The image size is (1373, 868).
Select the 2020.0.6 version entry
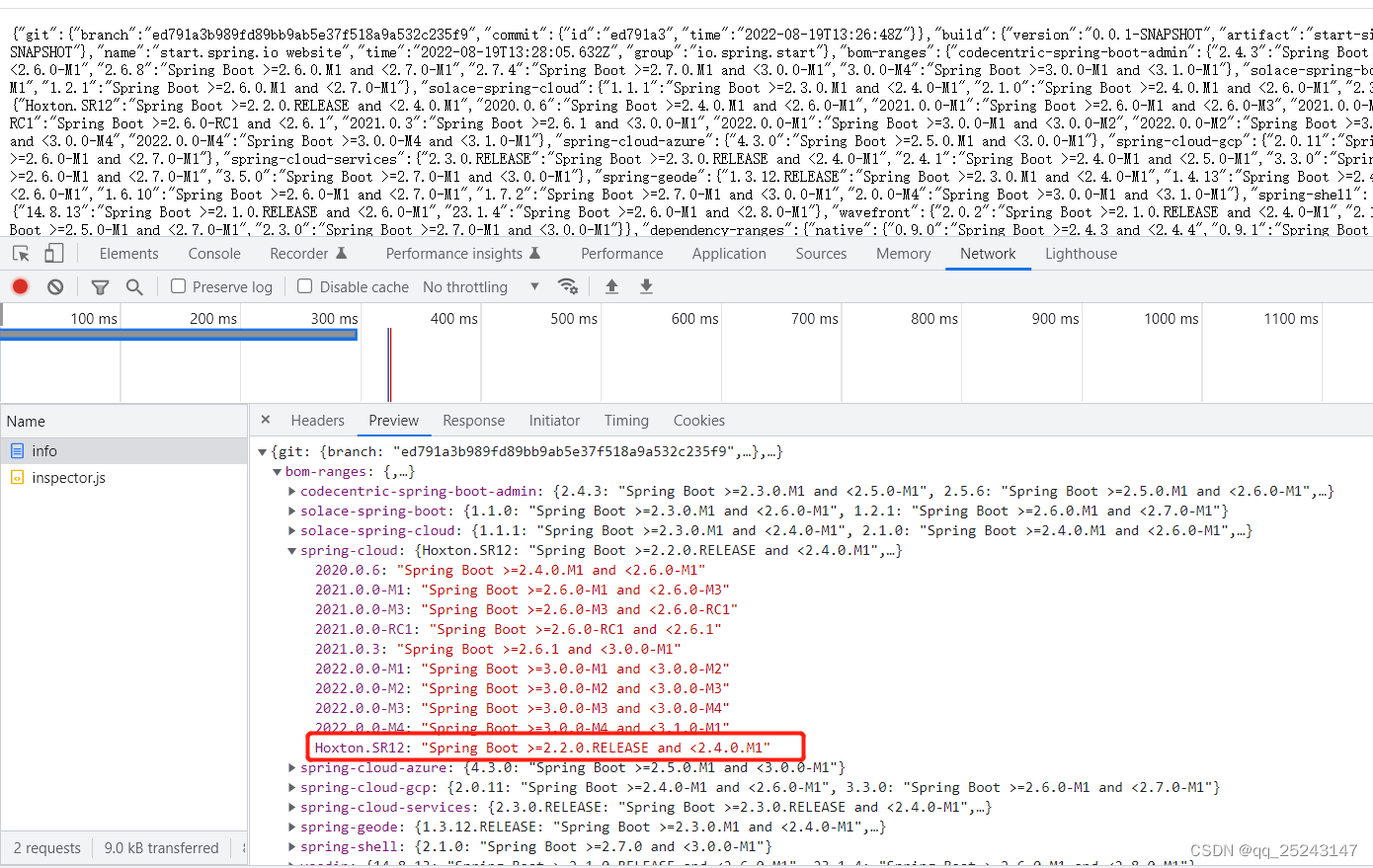[510, 570]
